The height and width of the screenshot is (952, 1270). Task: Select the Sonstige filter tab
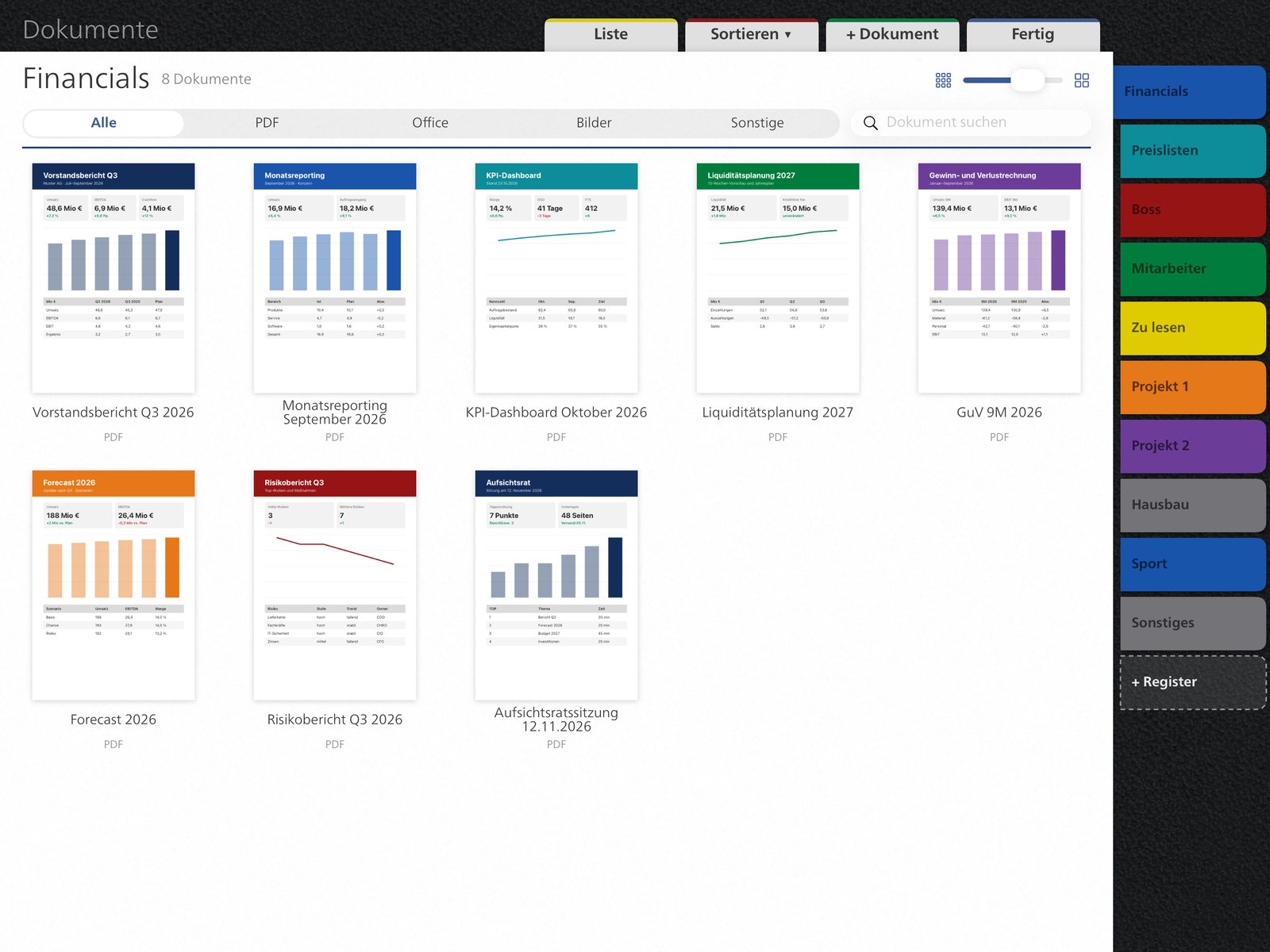[x=757, y=123]
